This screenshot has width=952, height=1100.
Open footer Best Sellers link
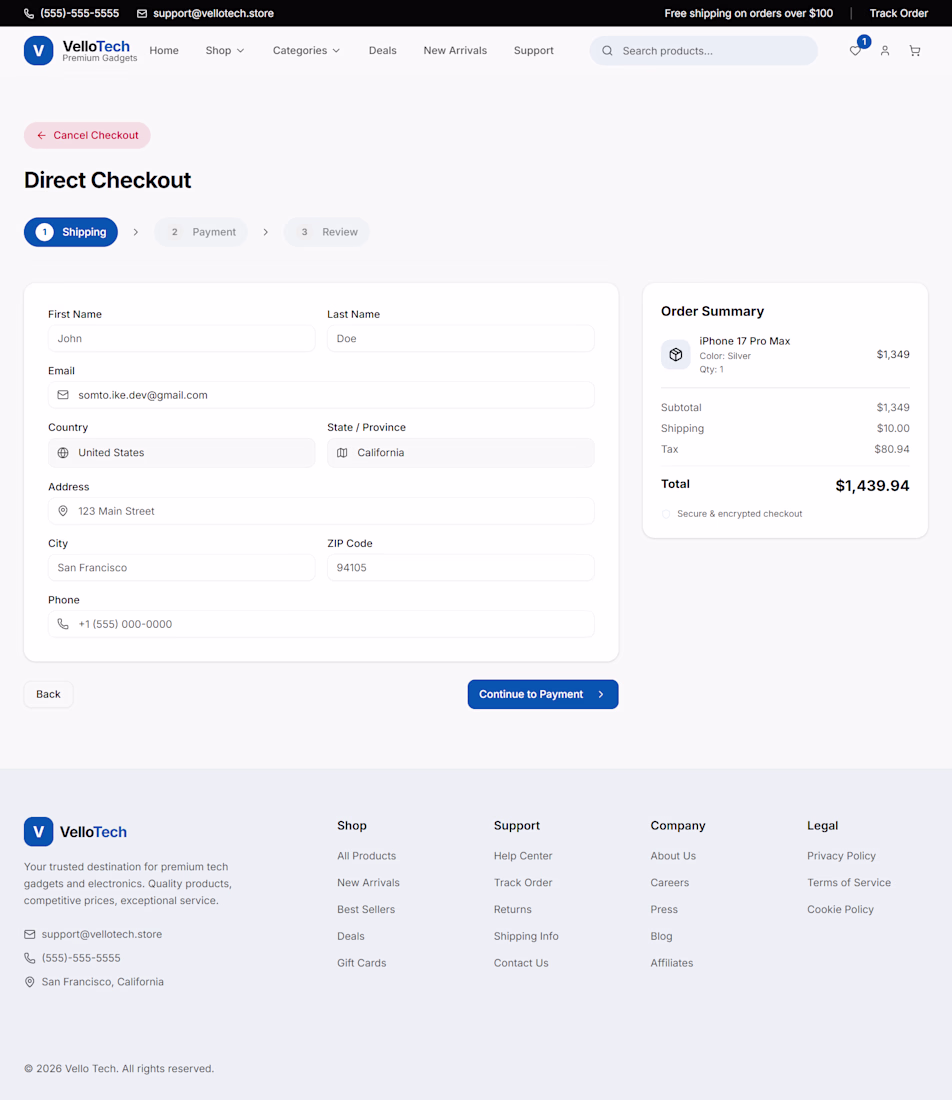366,909
